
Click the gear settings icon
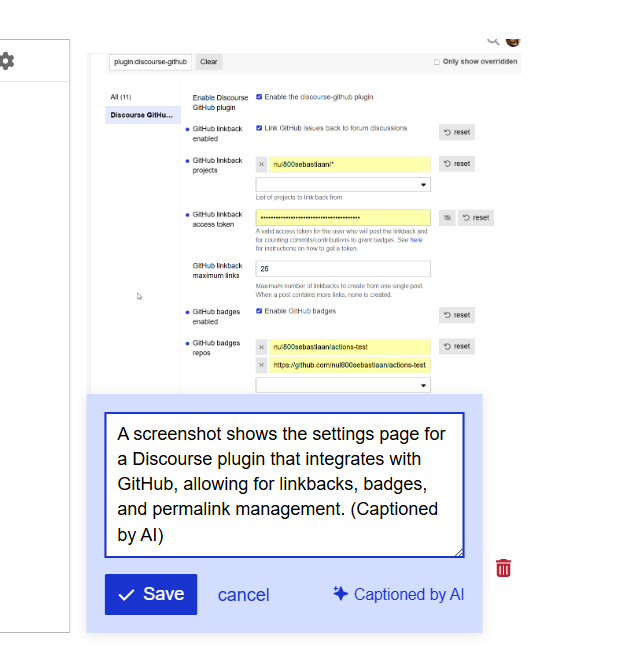[x=7, y=62]
